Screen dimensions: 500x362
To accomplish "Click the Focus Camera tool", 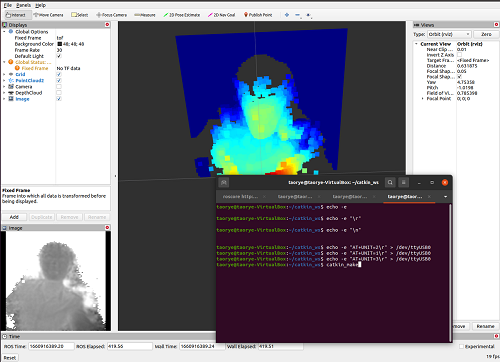I will (111, 15).
